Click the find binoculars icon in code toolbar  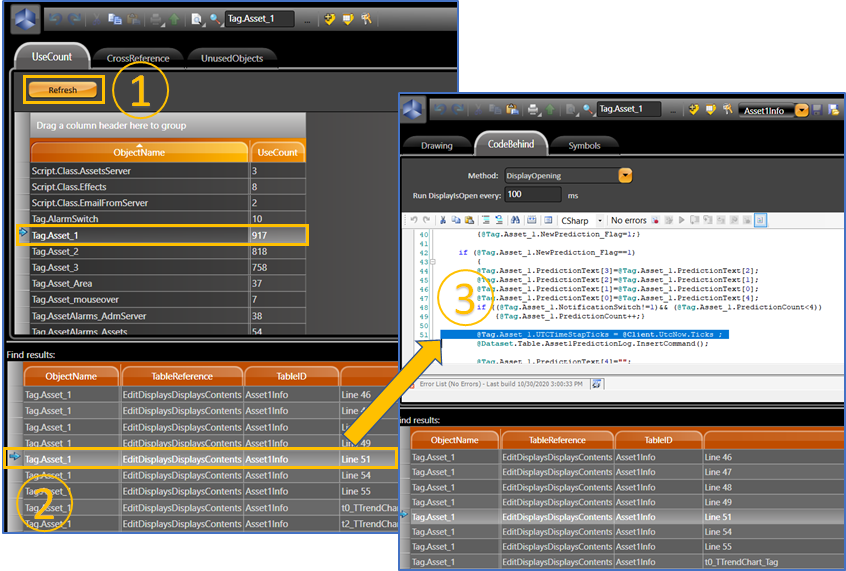pyautogui.click(x=517, y=220)
